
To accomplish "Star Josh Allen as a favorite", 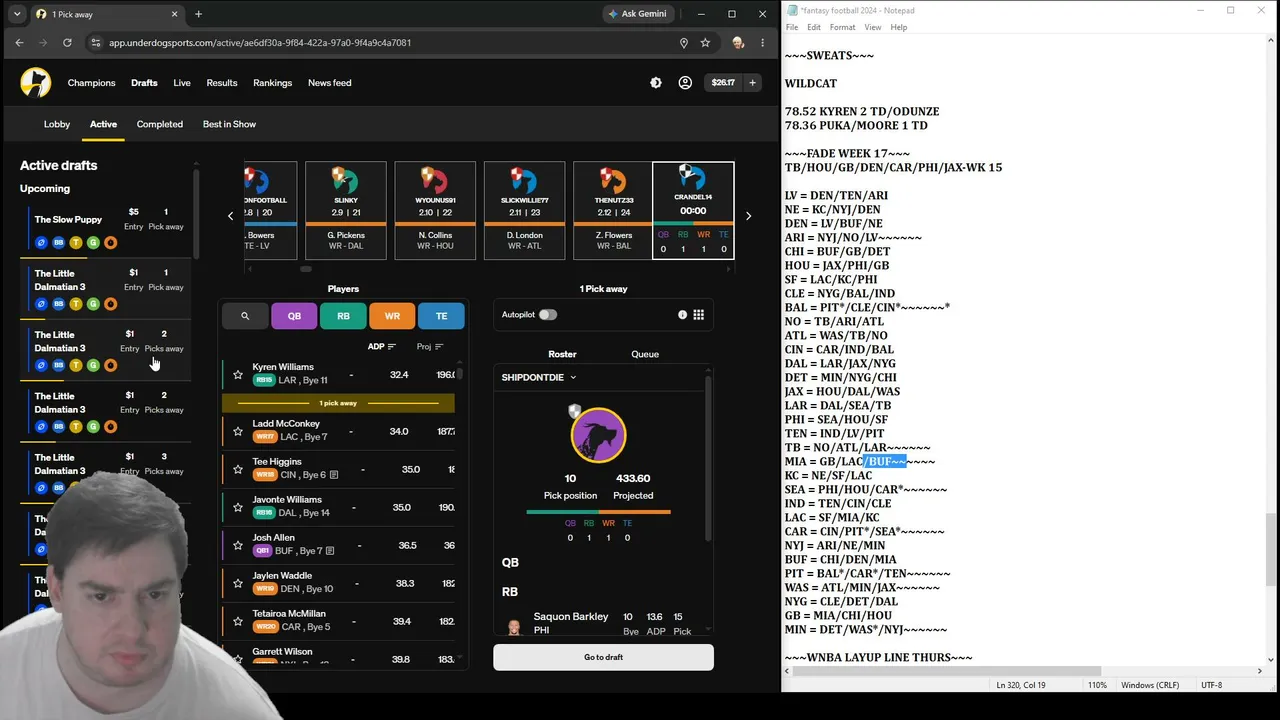I will pyautogui.click(x=238, y=545).
